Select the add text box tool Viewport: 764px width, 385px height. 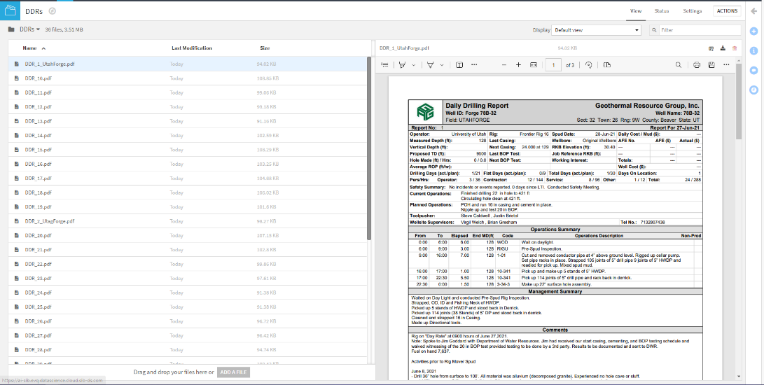click(x=459, y=65)
